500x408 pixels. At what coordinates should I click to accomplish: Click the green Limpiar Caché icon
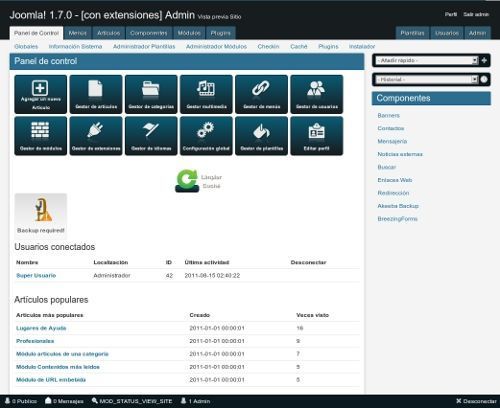tap(187, 181)
